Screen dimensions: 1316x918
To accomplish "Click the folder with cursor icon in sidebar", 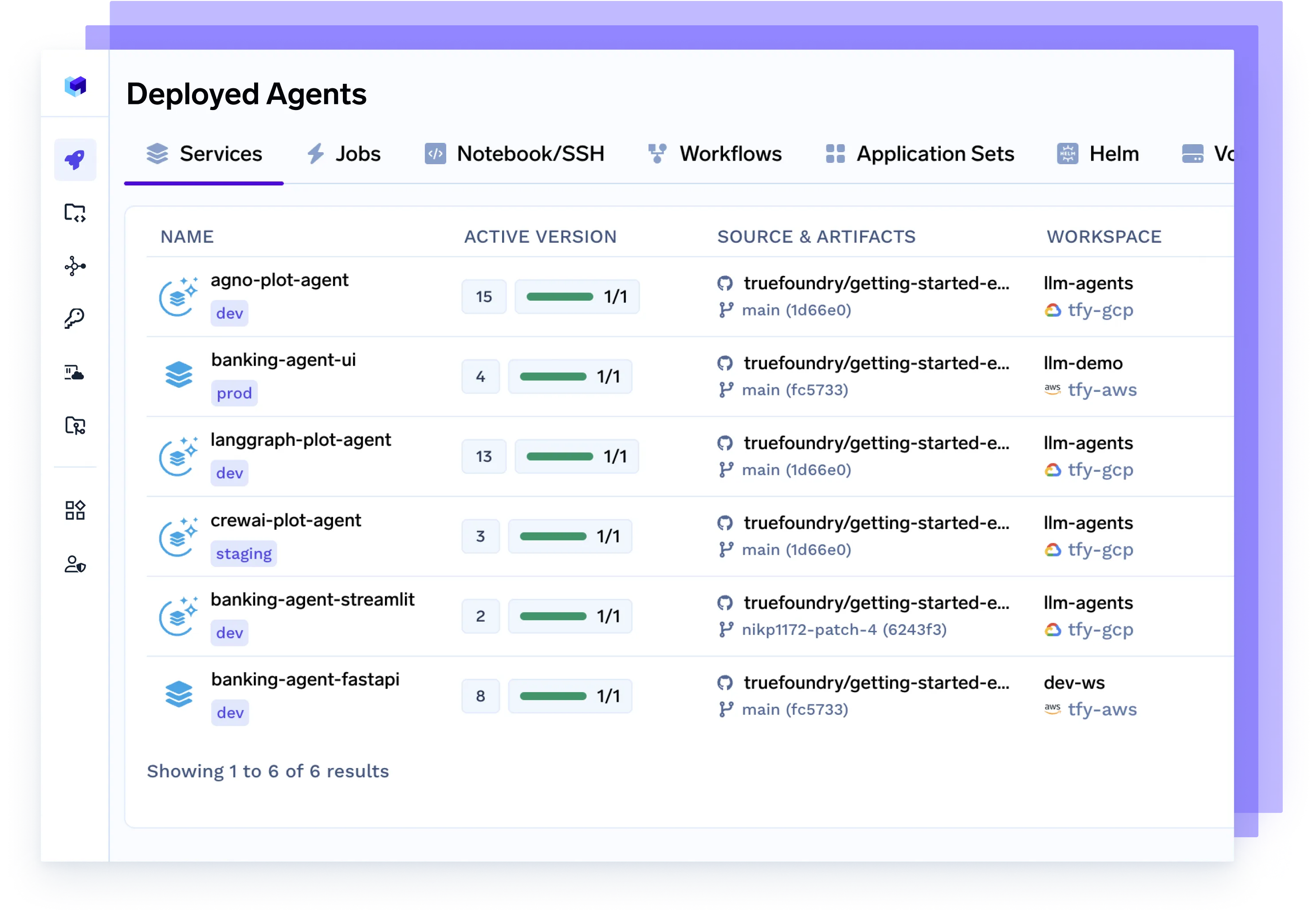I will point(75,426).
